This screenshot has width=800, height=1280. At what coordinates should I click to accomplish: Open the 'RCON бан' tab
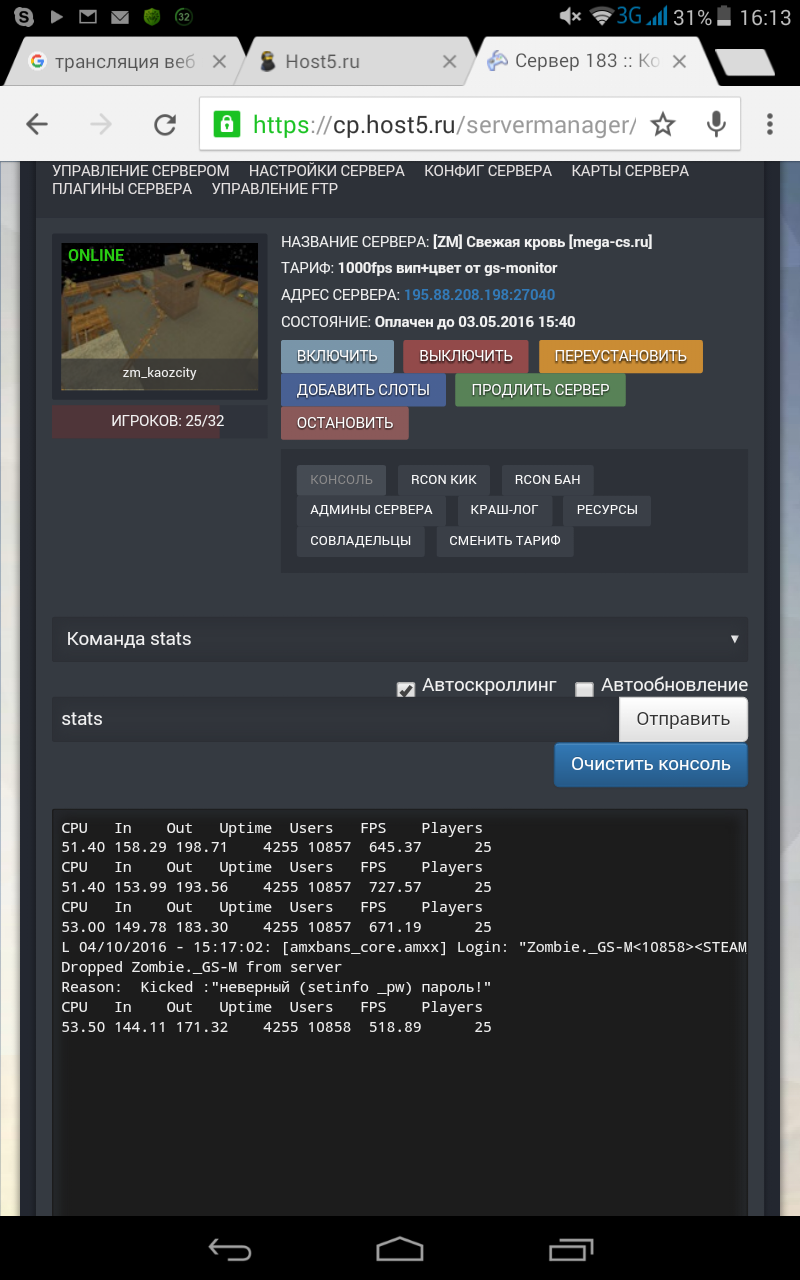(x=547, y=480)
